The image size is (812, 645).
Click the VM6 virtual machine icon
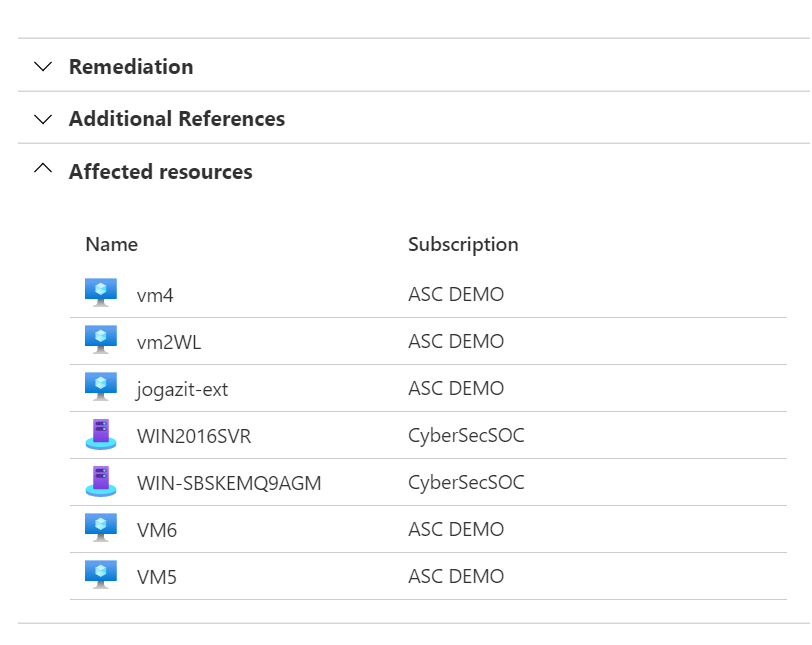click(x=101, y=528)
